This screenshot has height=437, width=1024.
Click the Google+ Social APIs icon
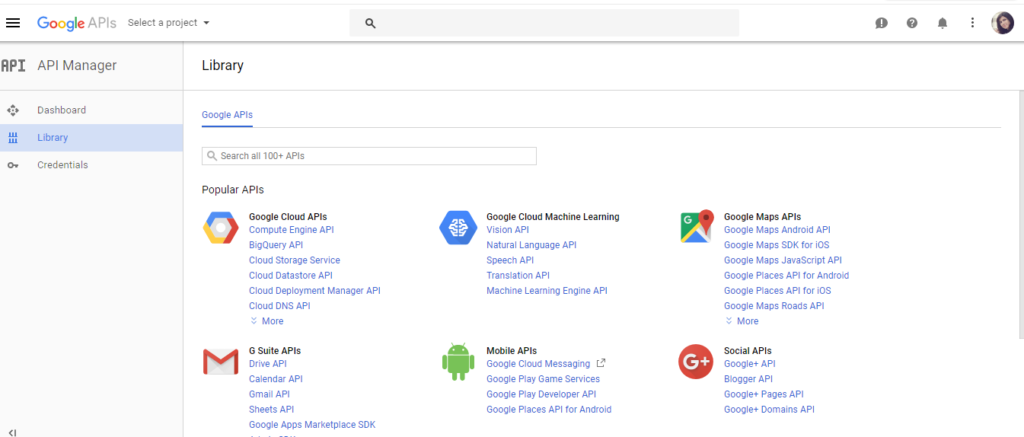[x=696, y=362]
